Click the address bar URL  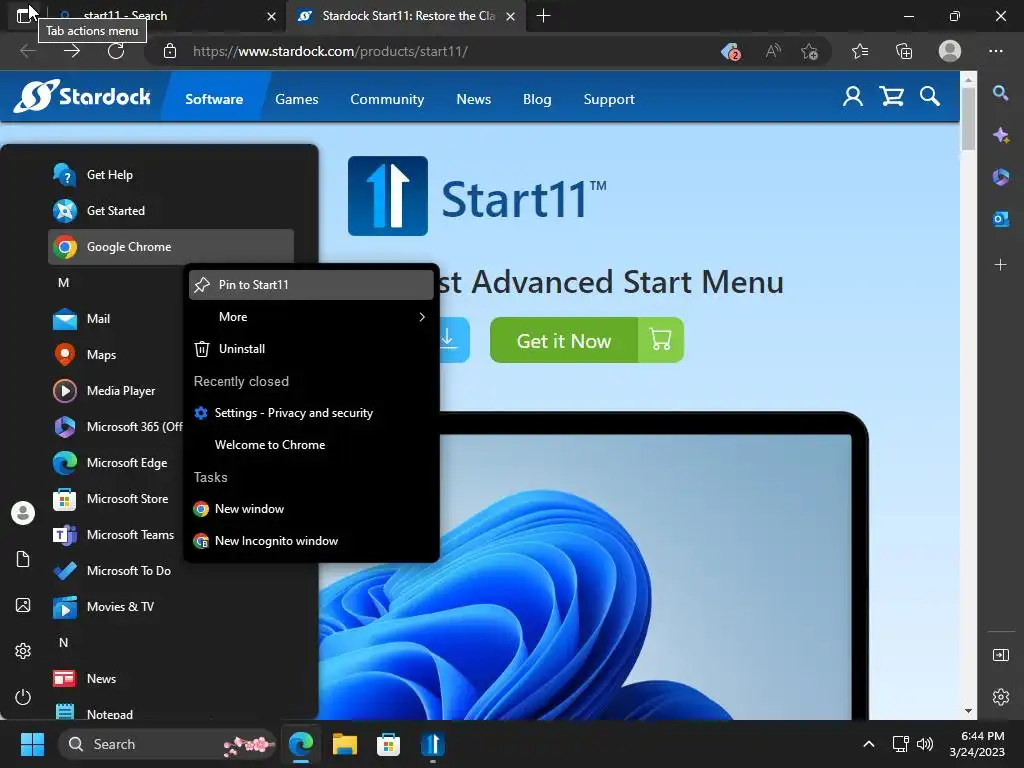pyautogui.click(x=330, y=51)
